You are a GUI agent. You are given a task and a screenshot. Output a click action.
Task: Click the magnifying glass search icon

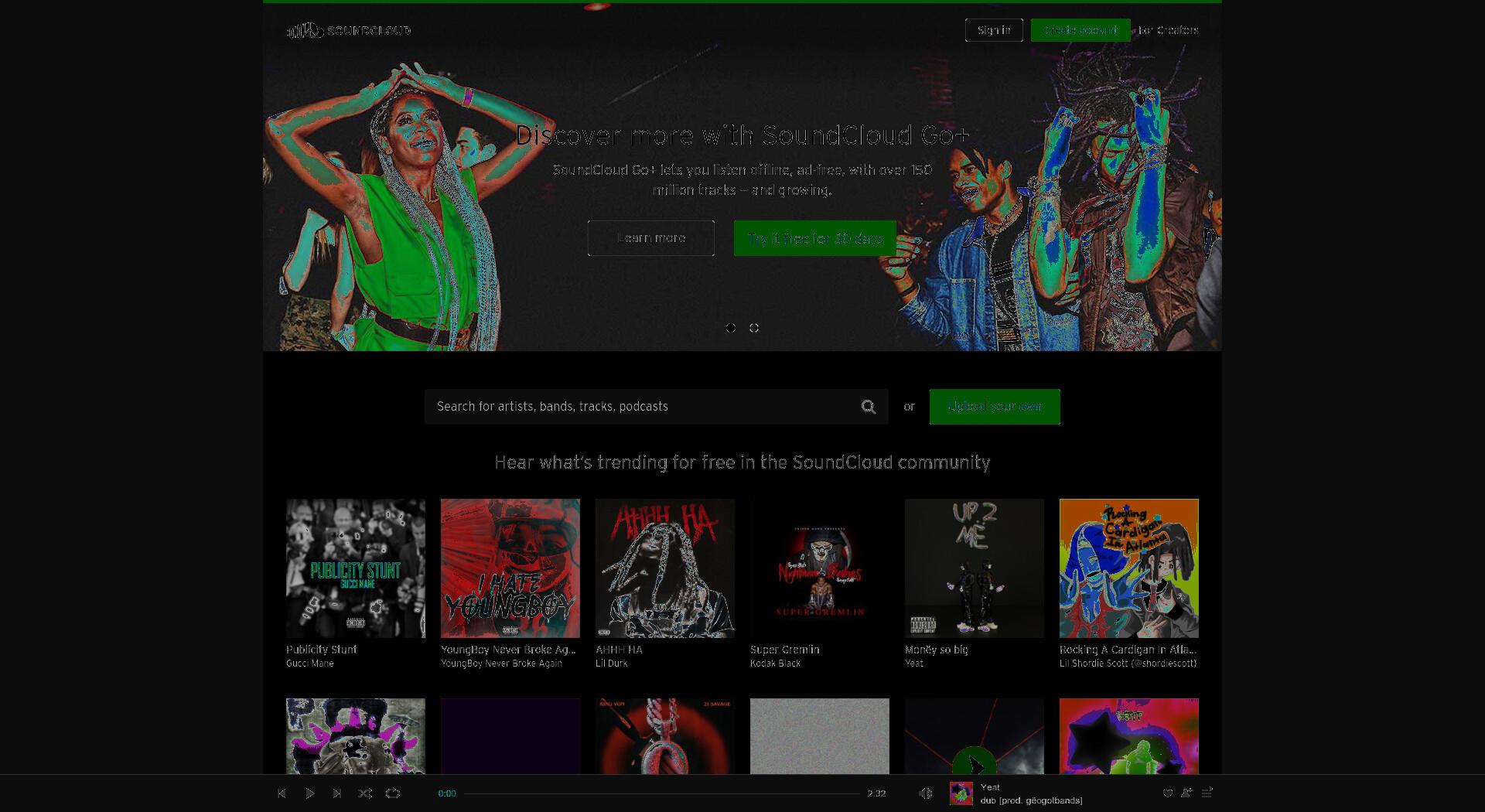[x=869, y=407]
